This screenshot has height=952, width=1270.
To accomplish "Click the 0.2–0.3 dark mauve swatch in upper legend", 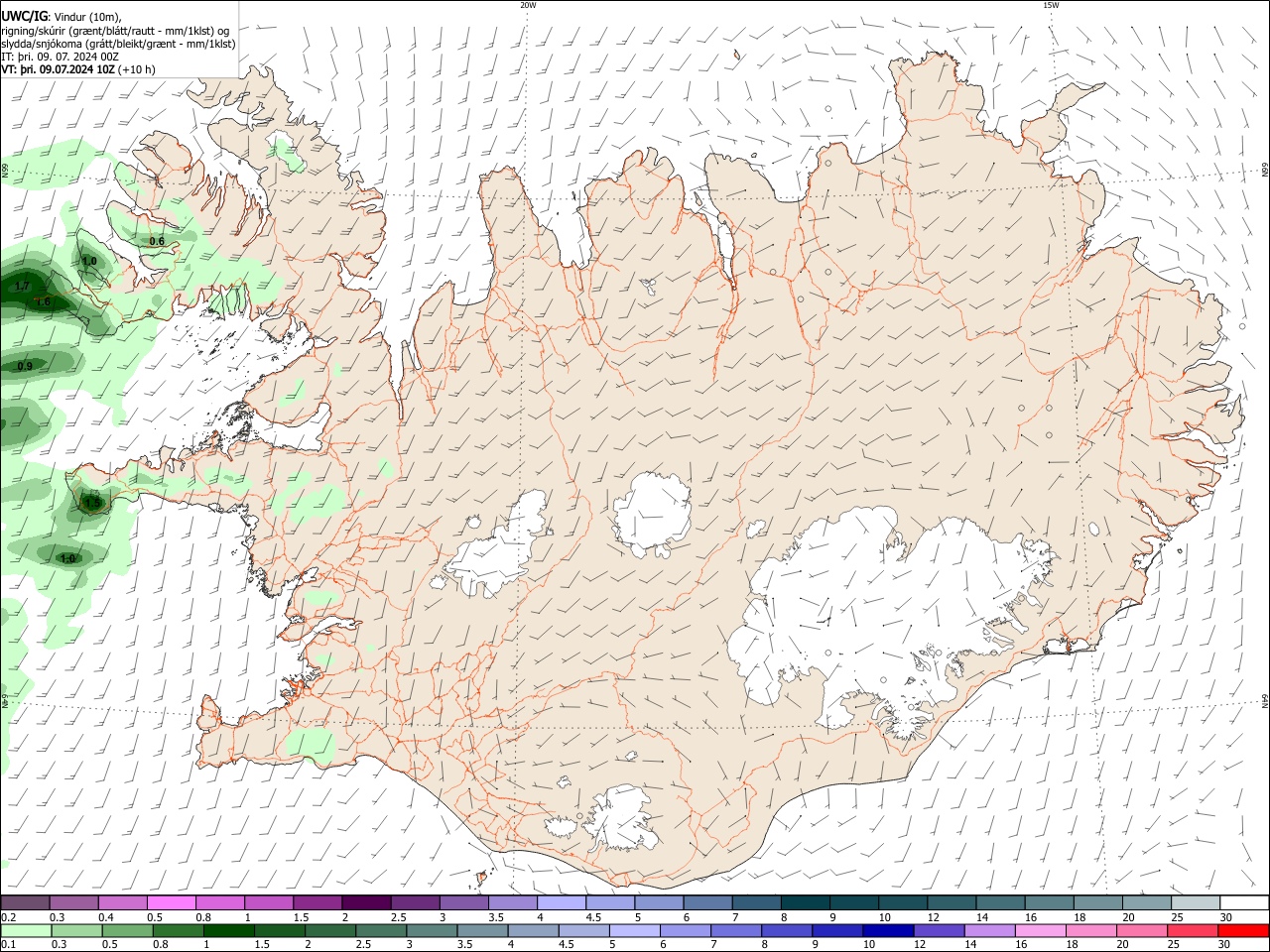I will tap(25, 902).
